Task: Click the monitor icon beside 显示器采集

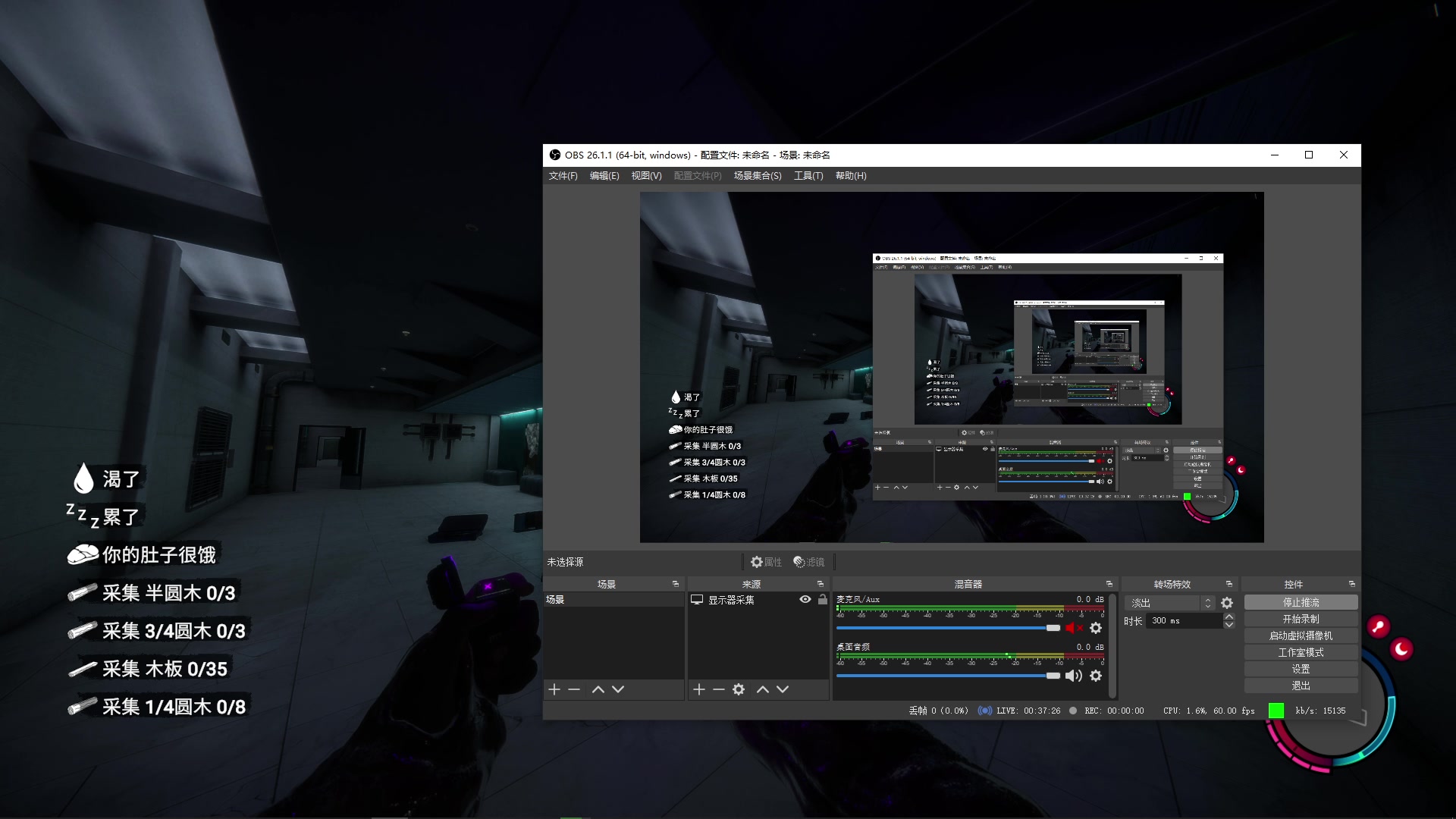Action: 697,600
